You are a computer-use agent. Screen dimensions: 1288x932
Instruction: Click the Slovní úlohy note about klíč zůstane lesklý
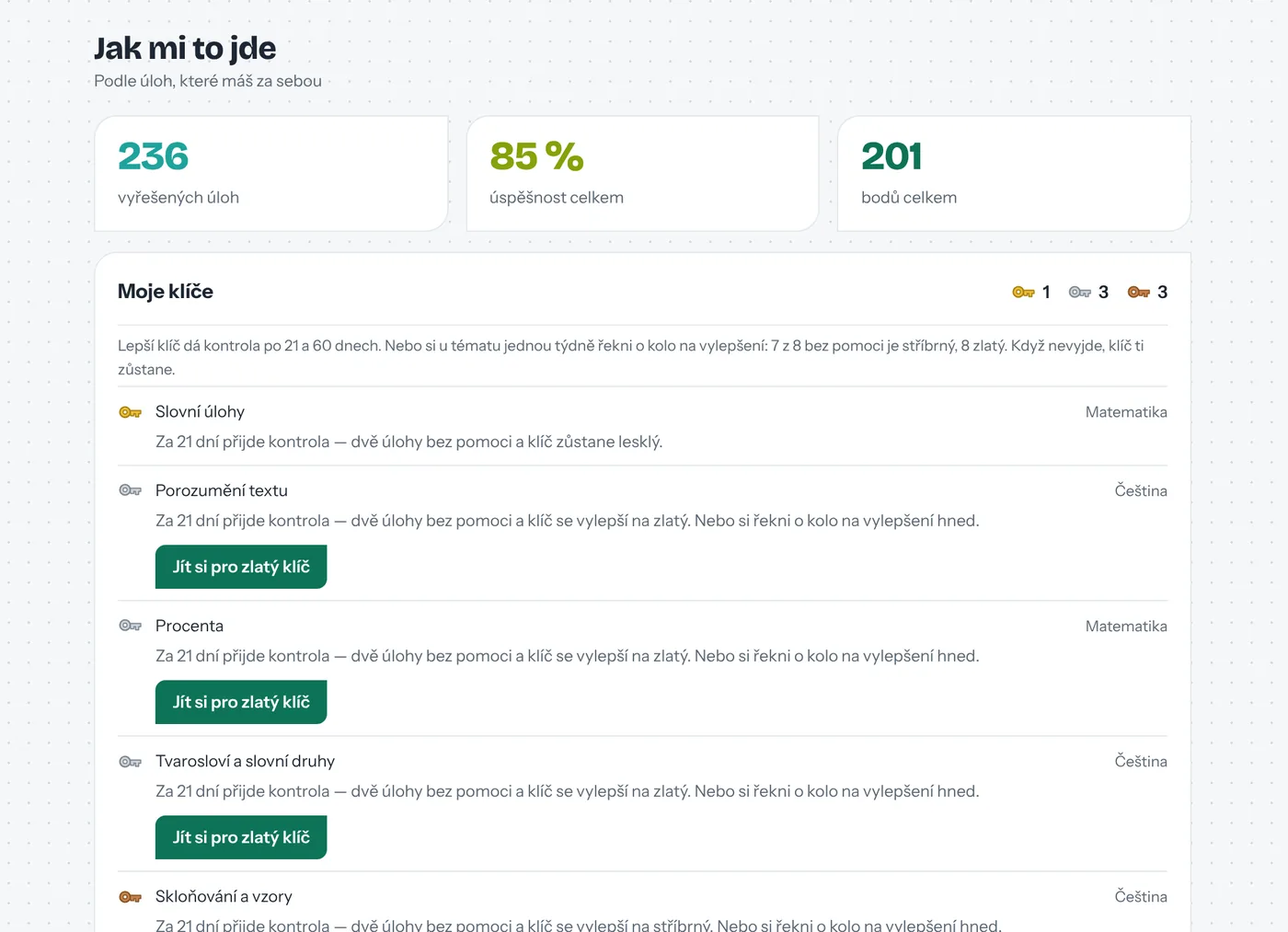408,442
